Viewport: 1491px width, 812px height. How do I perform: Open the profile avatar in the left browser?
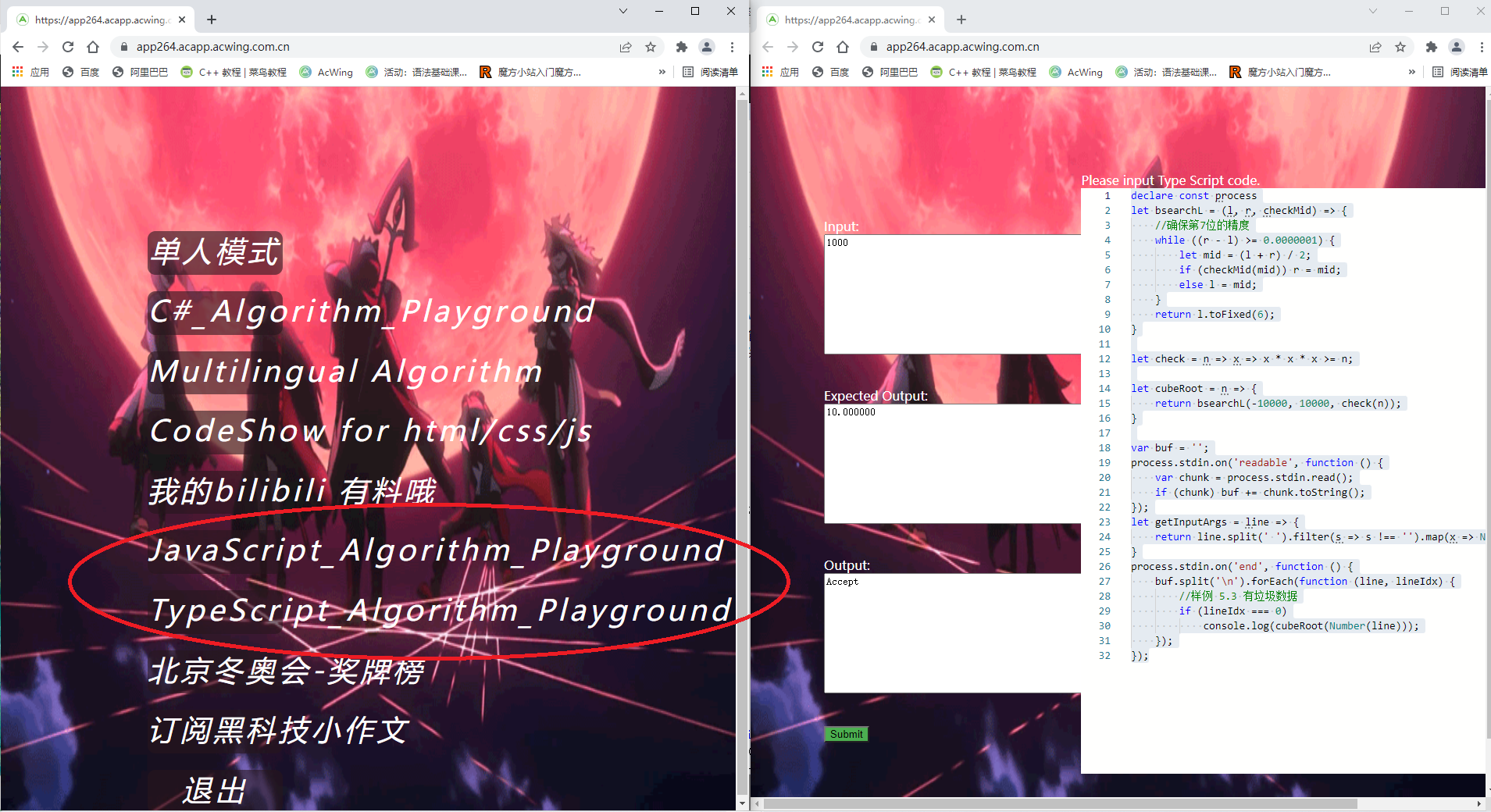[x=707, y=47]
